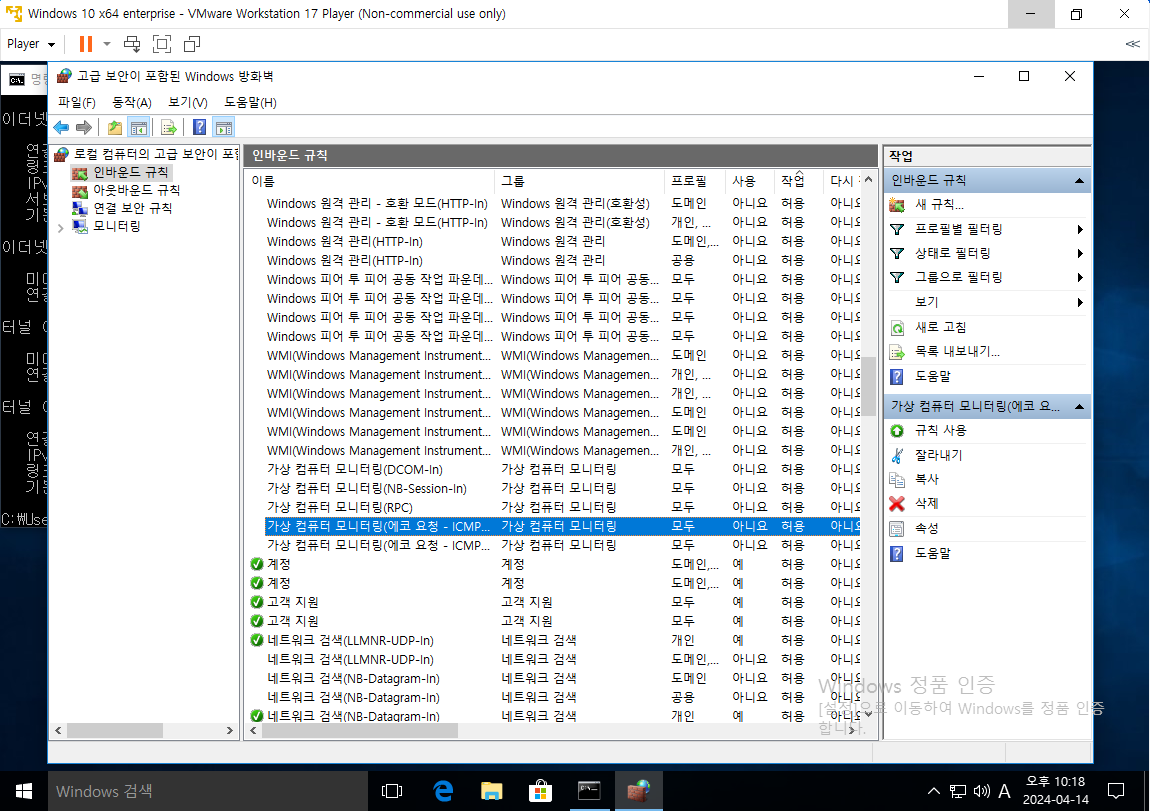
Task: Open the 파일(F) menu
Action: tap(77, 102)
